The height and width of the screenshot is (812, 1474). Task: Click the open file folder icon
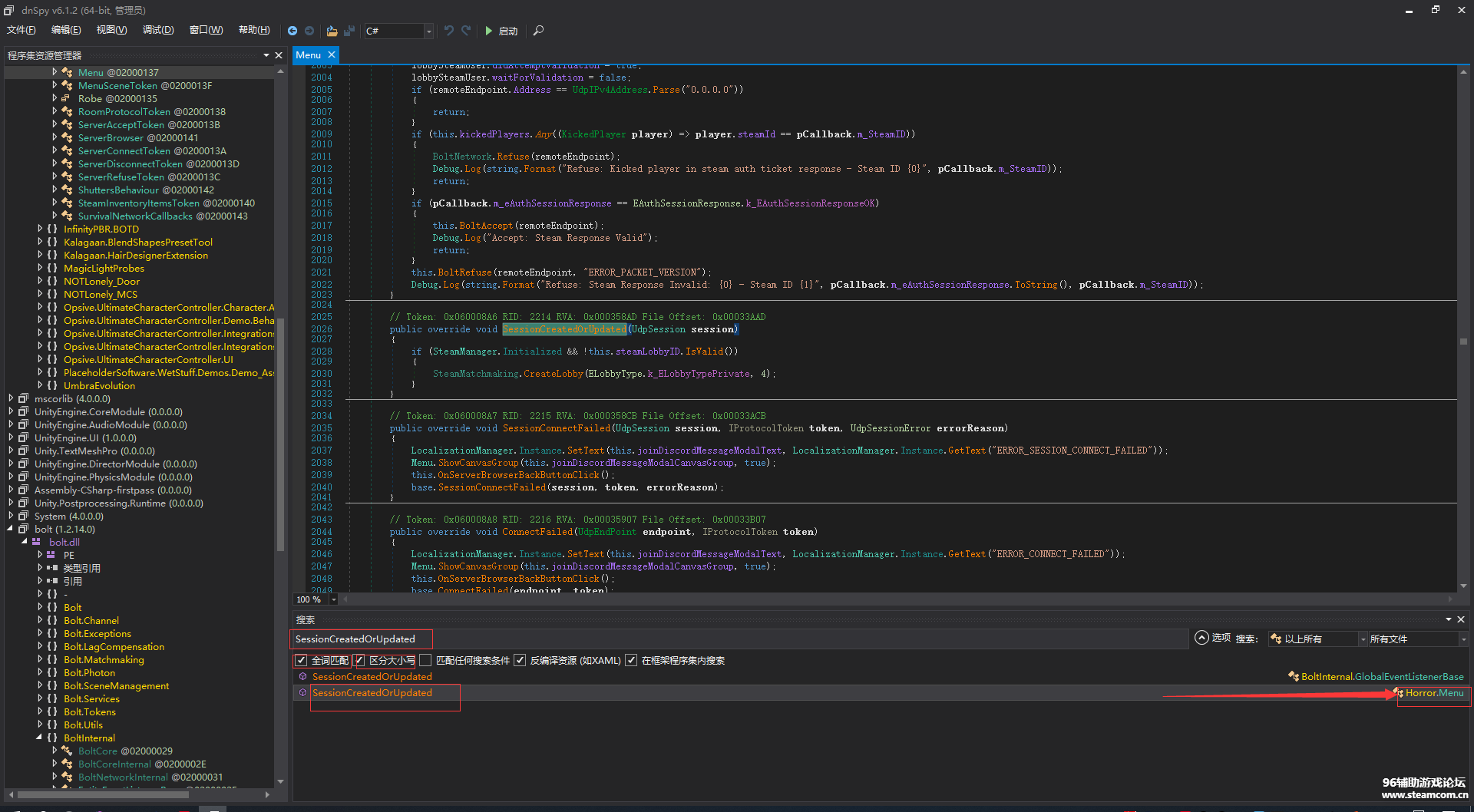(x=332, y=31)
